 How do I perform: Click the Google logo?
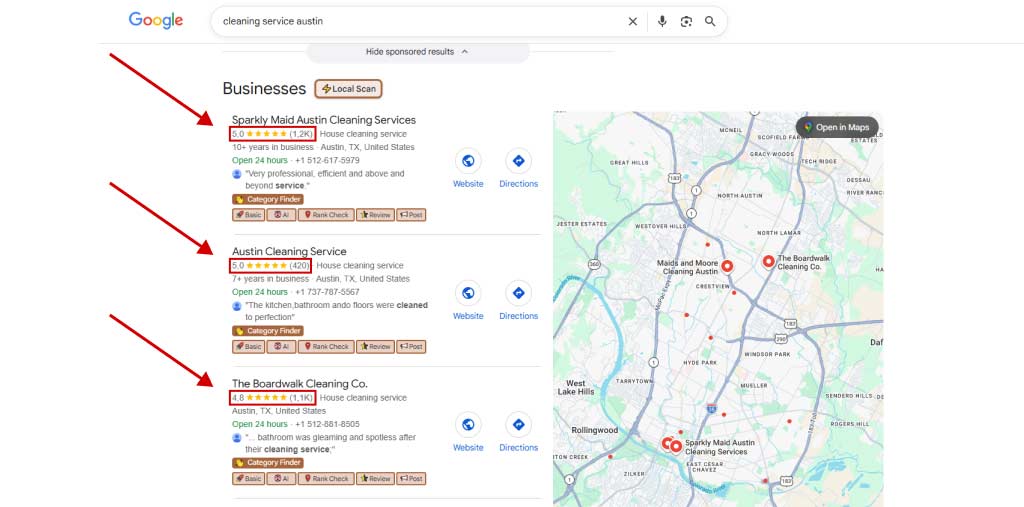156,21
